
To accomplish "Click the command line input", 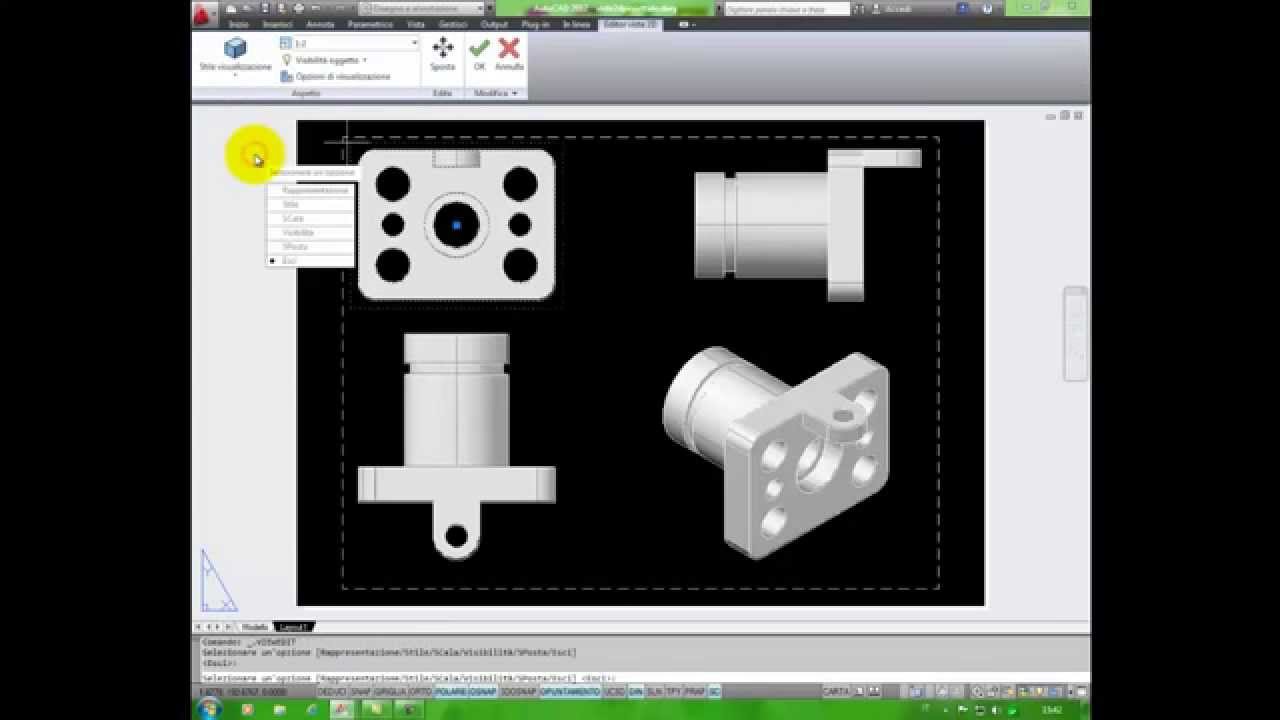I will (x=640, y=677).
